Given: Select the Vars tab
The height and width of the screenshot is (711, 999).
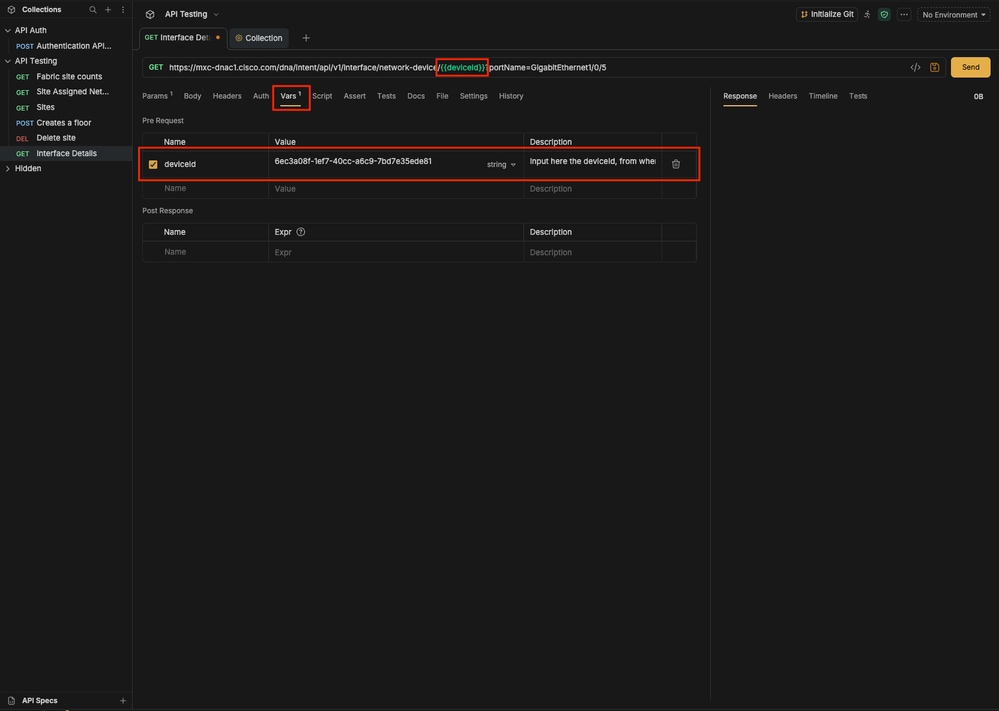Looking at the screenshot, I should (x=291, y=96).
